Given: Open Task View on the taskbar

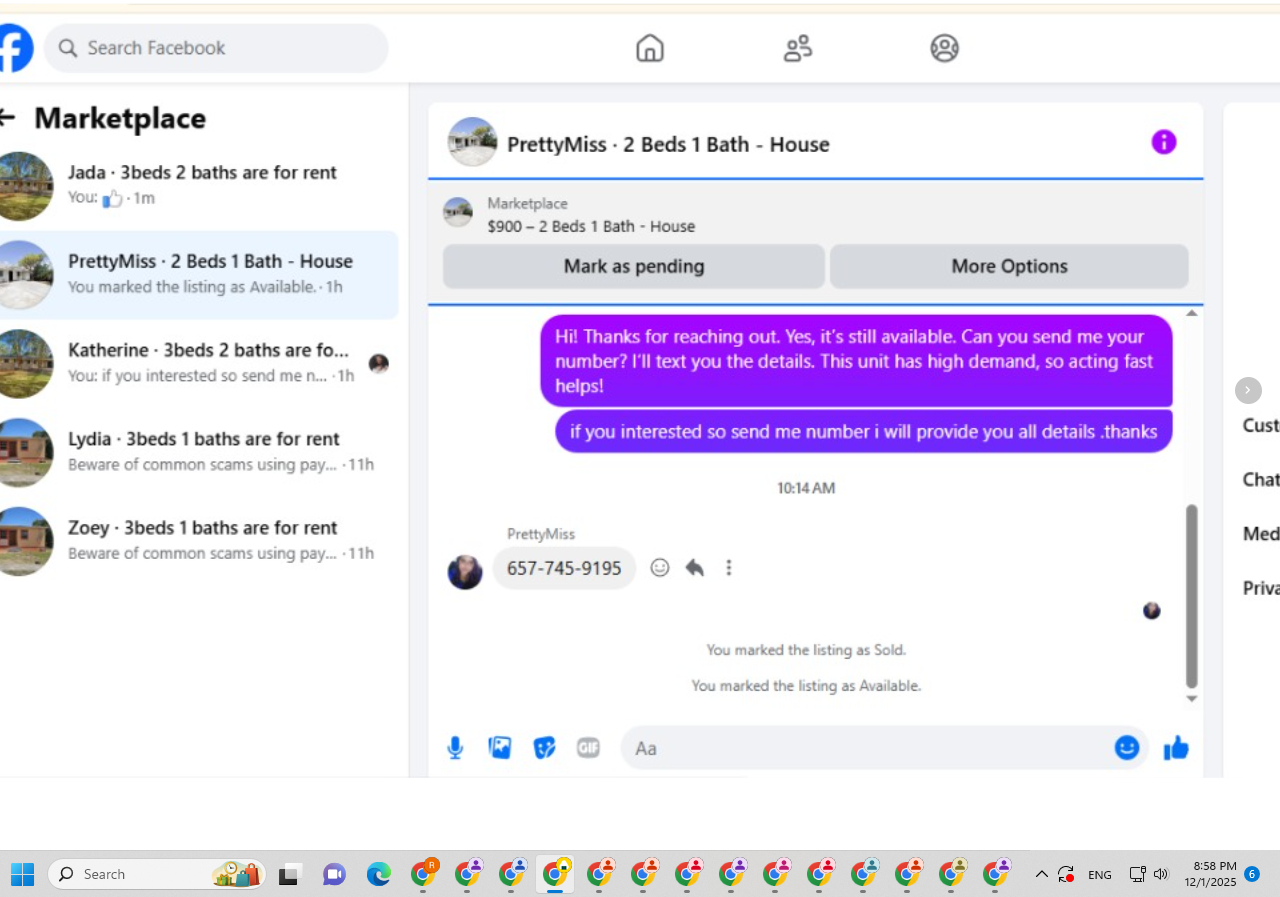Looking at the screenshot, I should point(290,875).
